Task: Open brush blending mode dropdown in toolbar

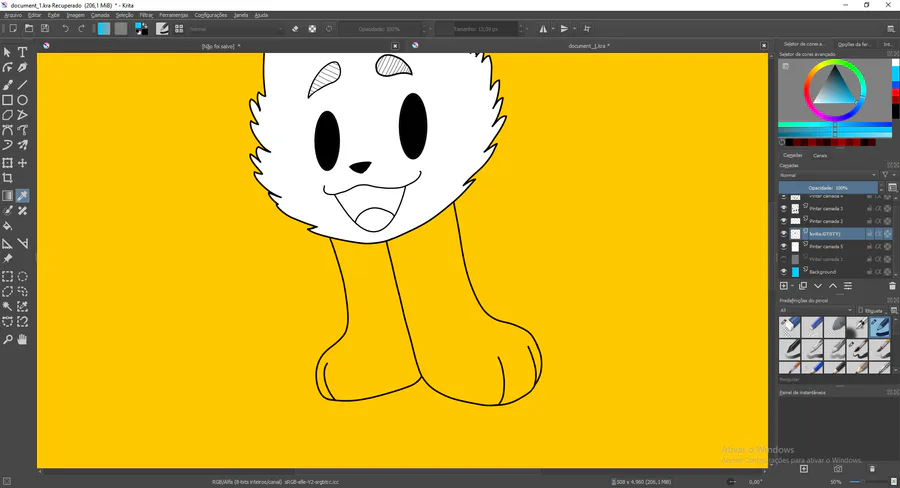Action: coord(236,29)
